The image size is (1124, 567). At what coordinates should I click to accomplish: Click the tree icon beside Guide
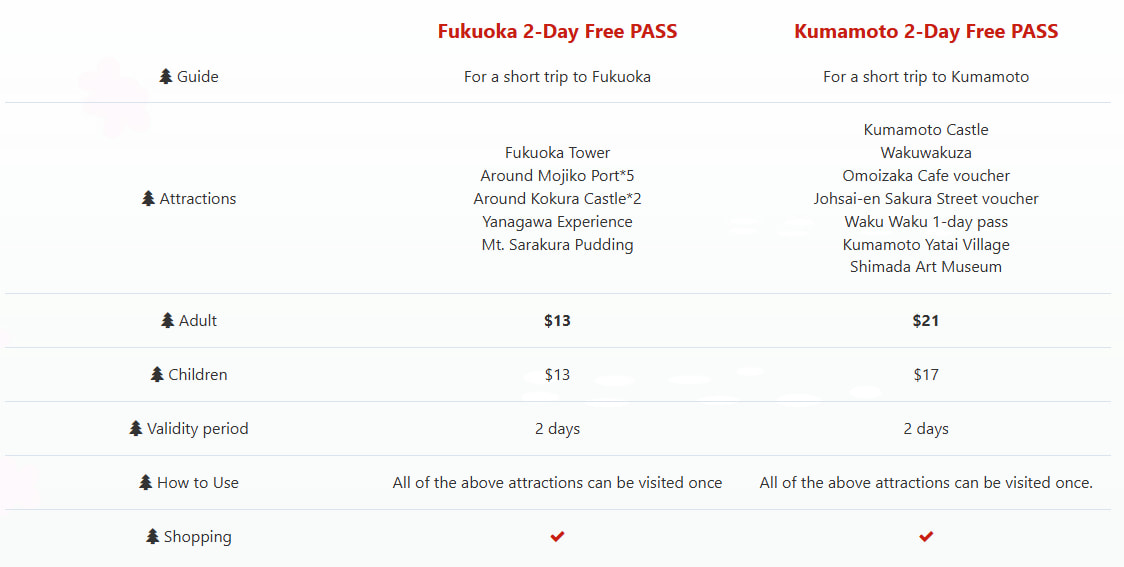pyautogui.click(x=166, y=77)
